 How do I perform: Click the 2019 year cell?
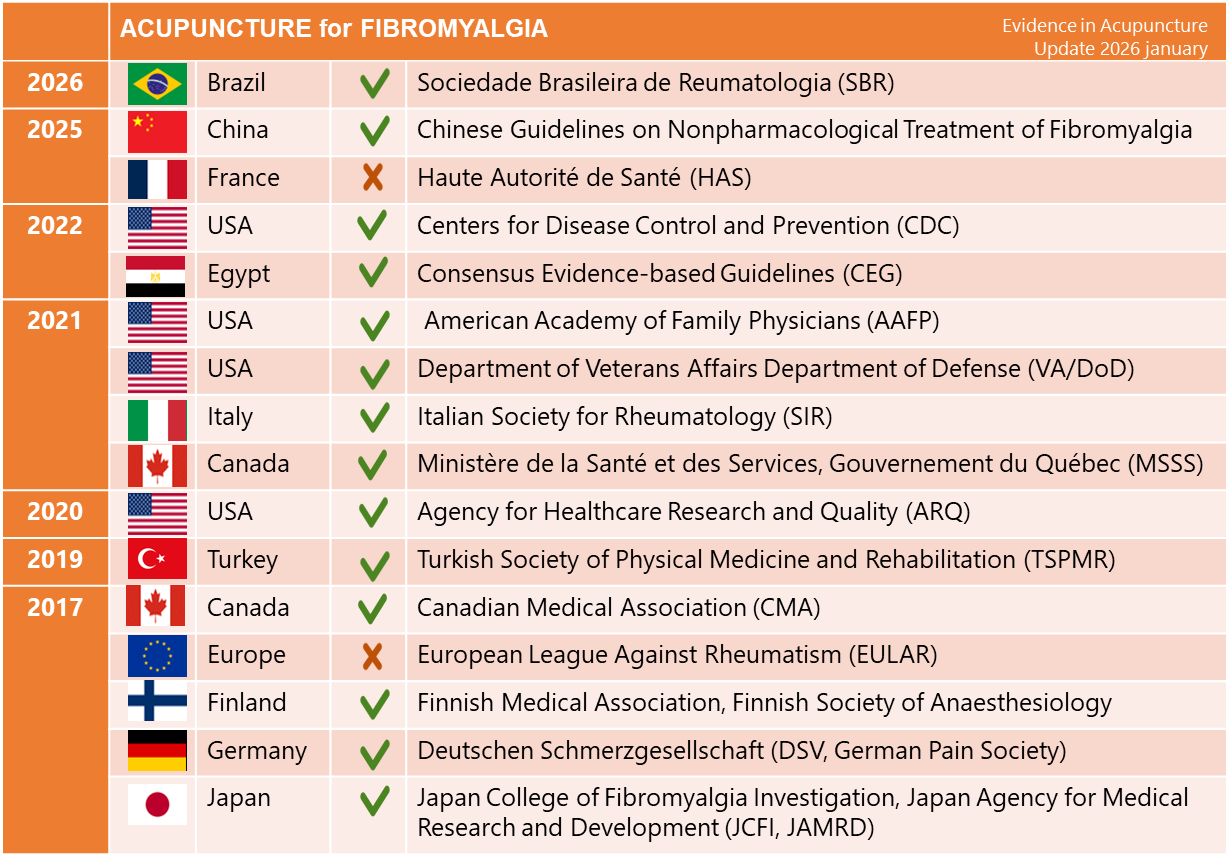click(55, 560)
